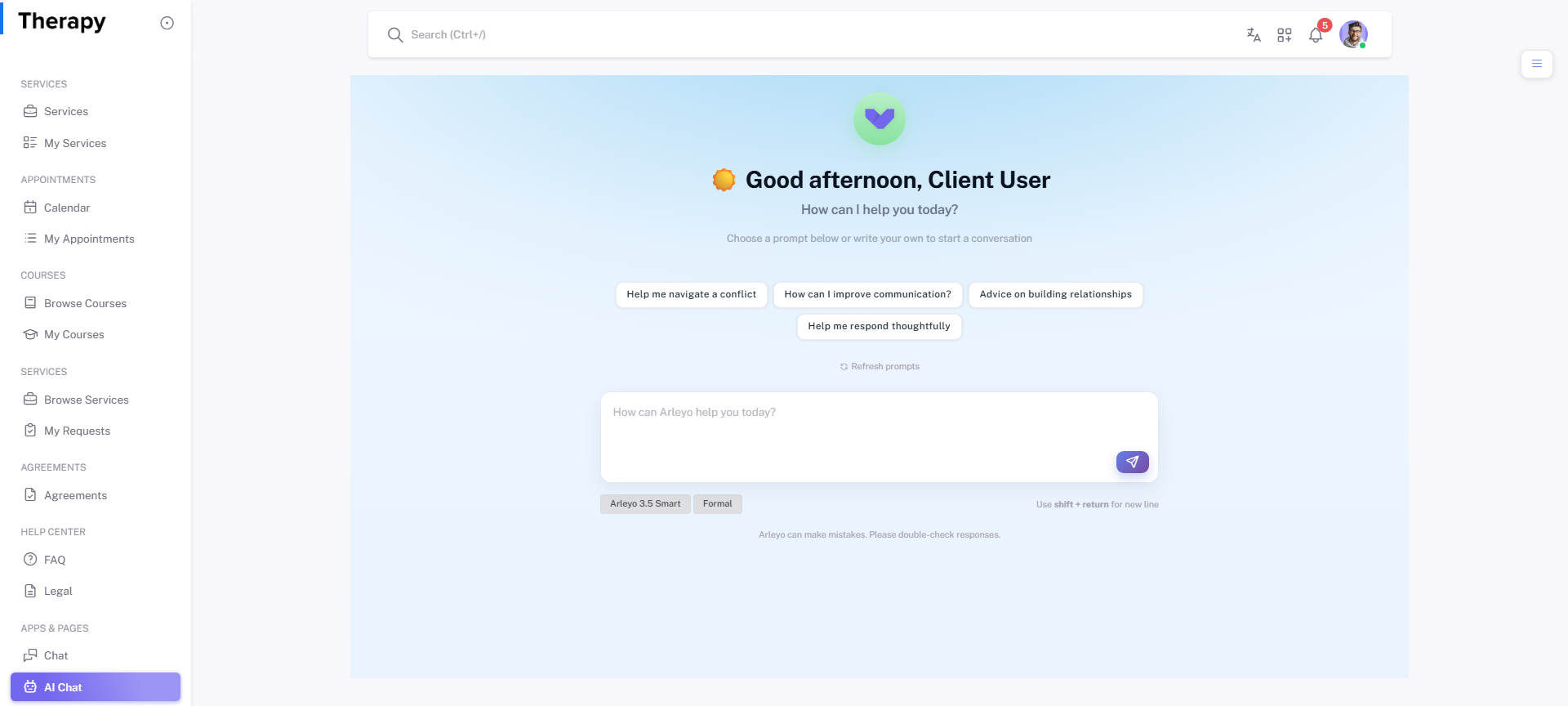
Task: Click the Chat bubbles icon in sidebar
Action: coord(30,655)
